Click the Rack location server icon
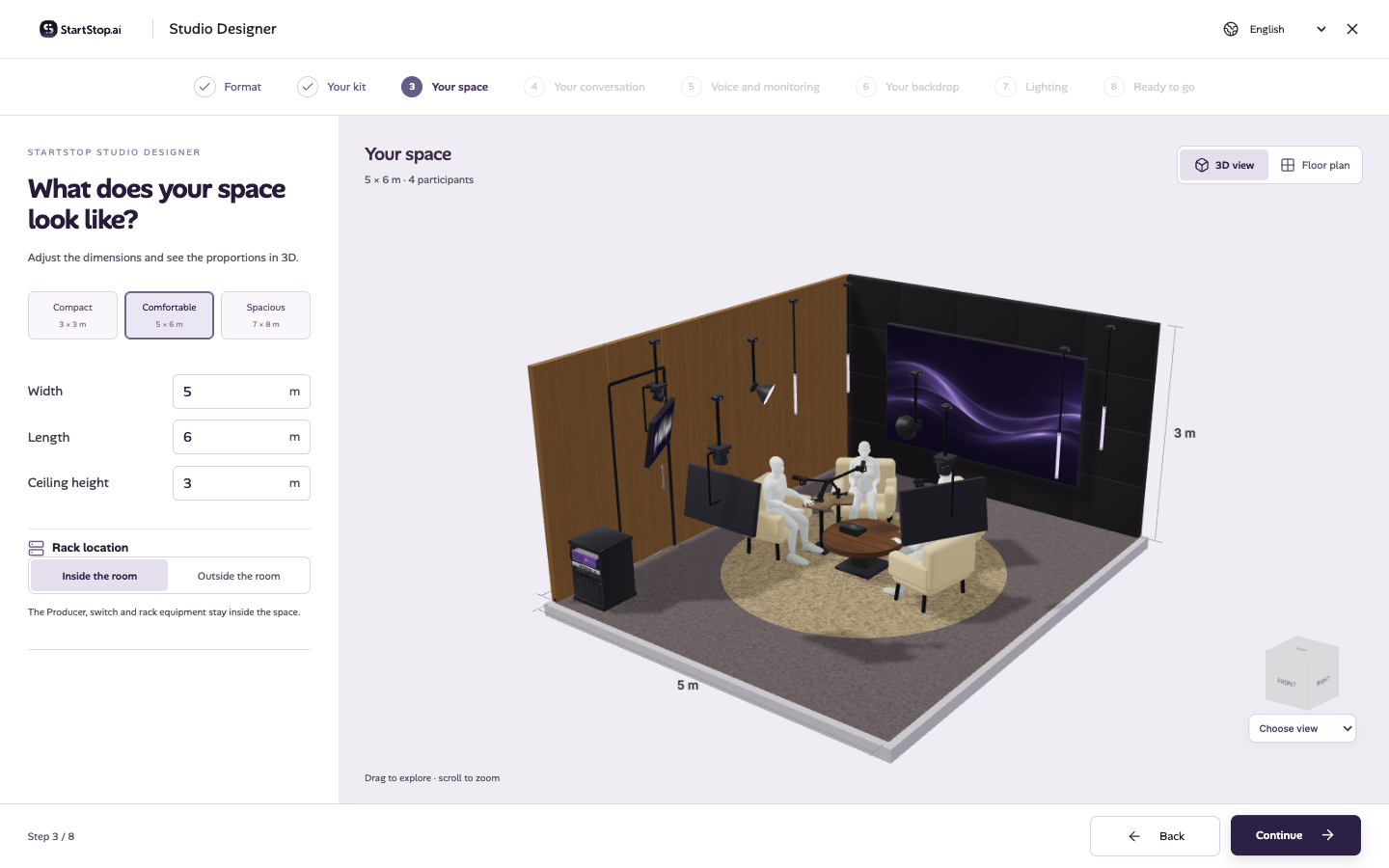The width and height of the screenshot is (1389, 868). coord(37,548)
